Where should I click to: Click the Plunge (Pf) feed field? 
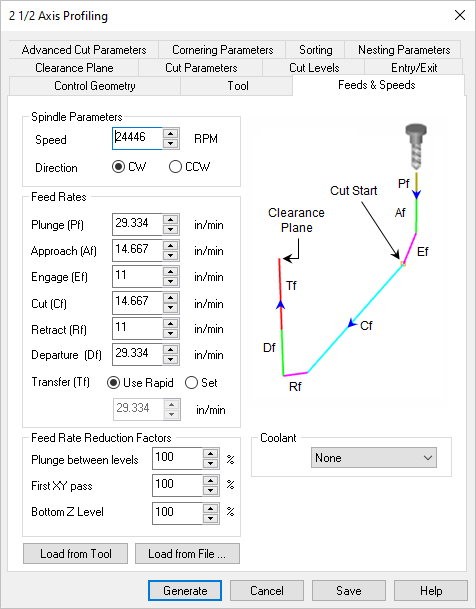[x=137, y=224]
